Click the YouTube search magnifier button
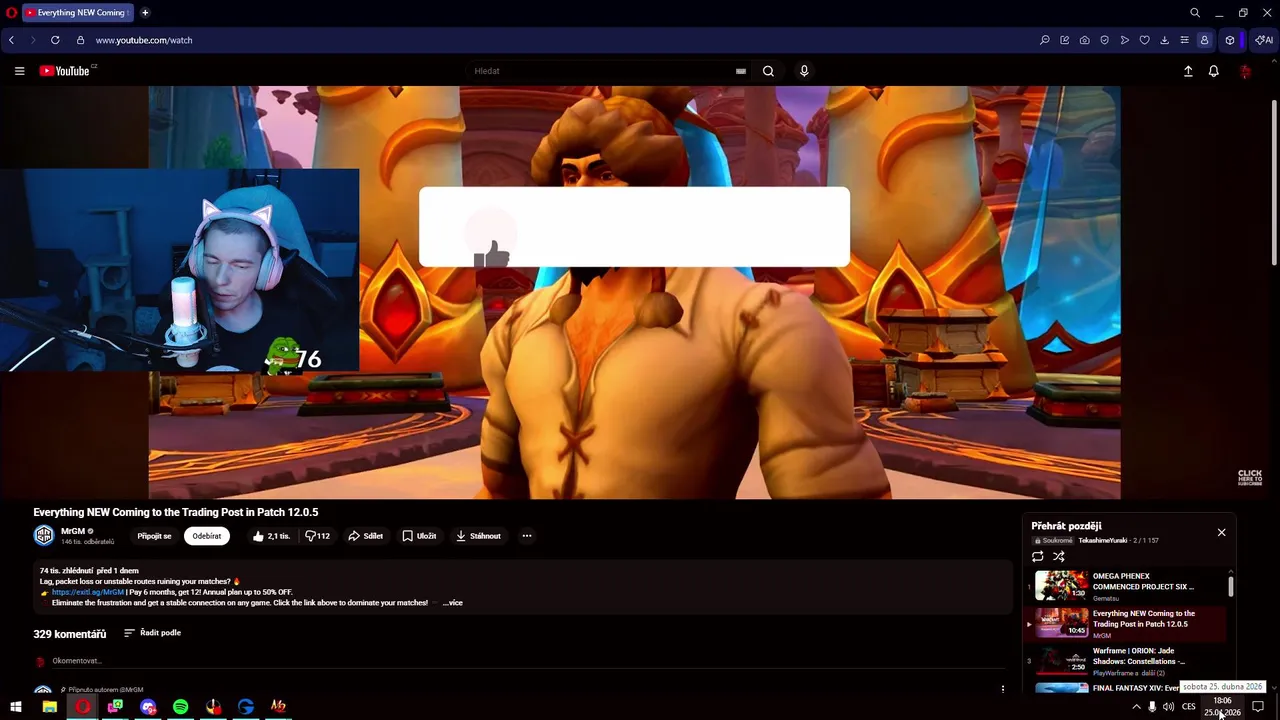Viewport: 1280px width, 720px height. point(768,71)
